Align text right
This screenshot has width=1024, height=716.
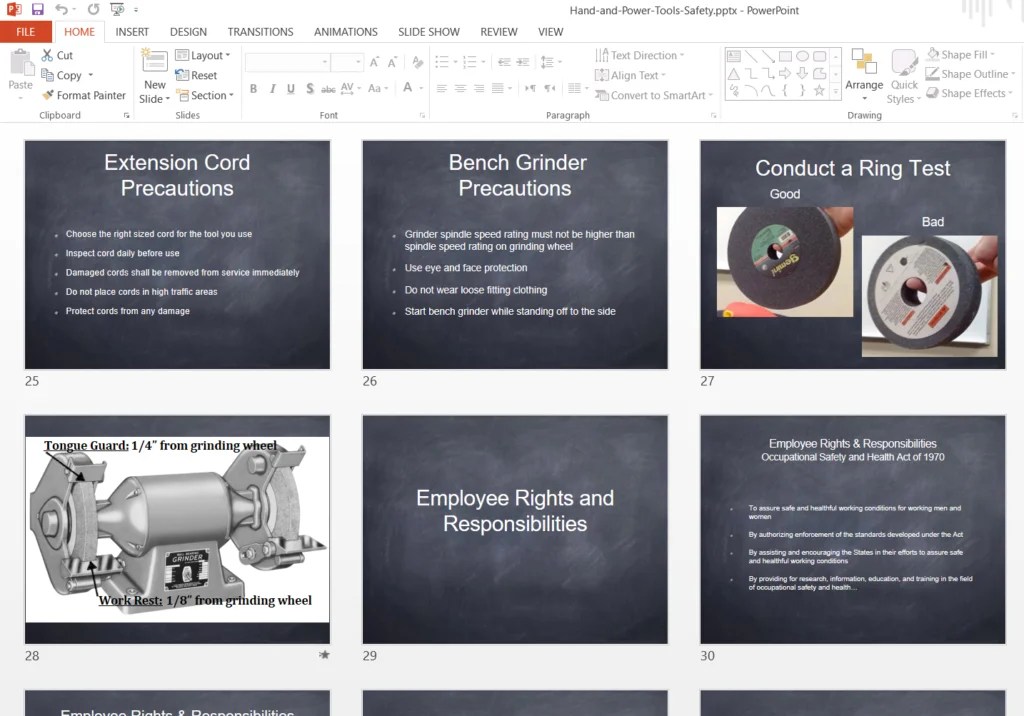[x=479, y=88]
